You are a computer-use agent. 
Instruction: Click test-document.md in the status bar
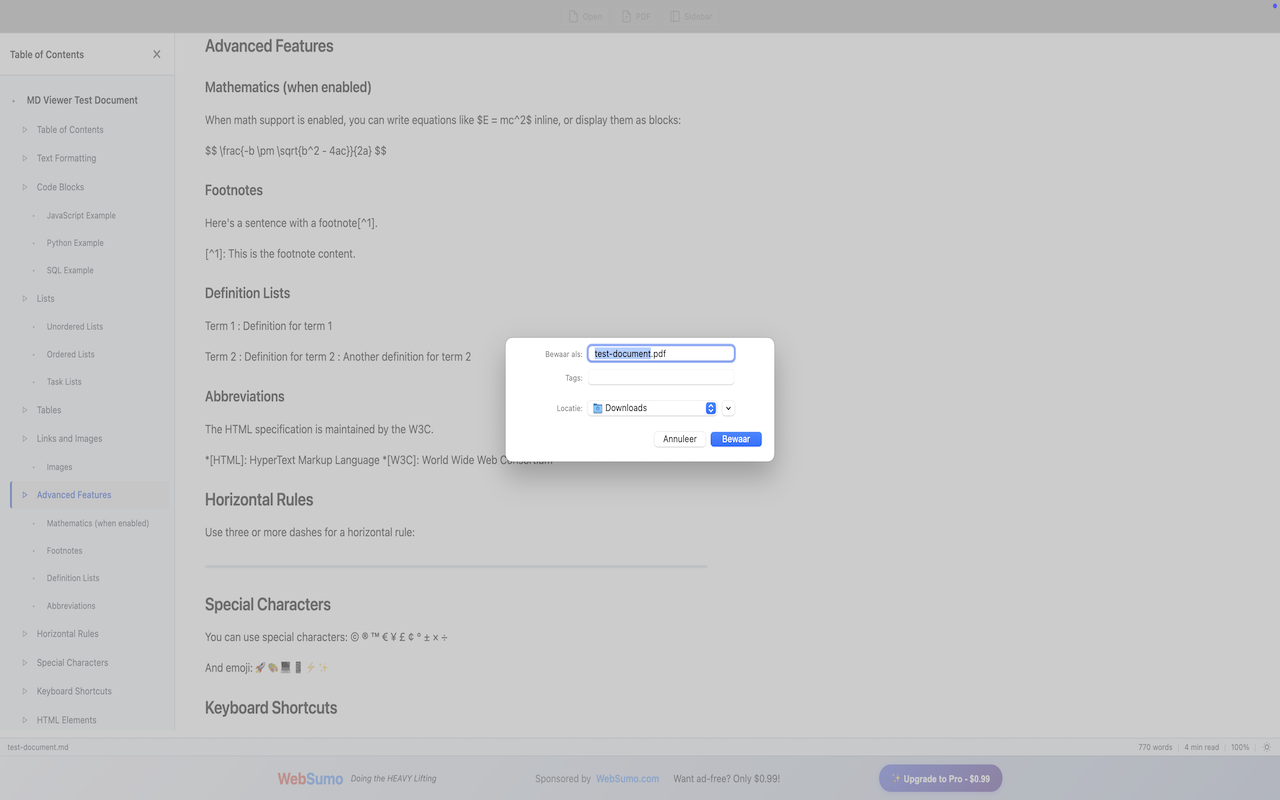click(38, 747)
